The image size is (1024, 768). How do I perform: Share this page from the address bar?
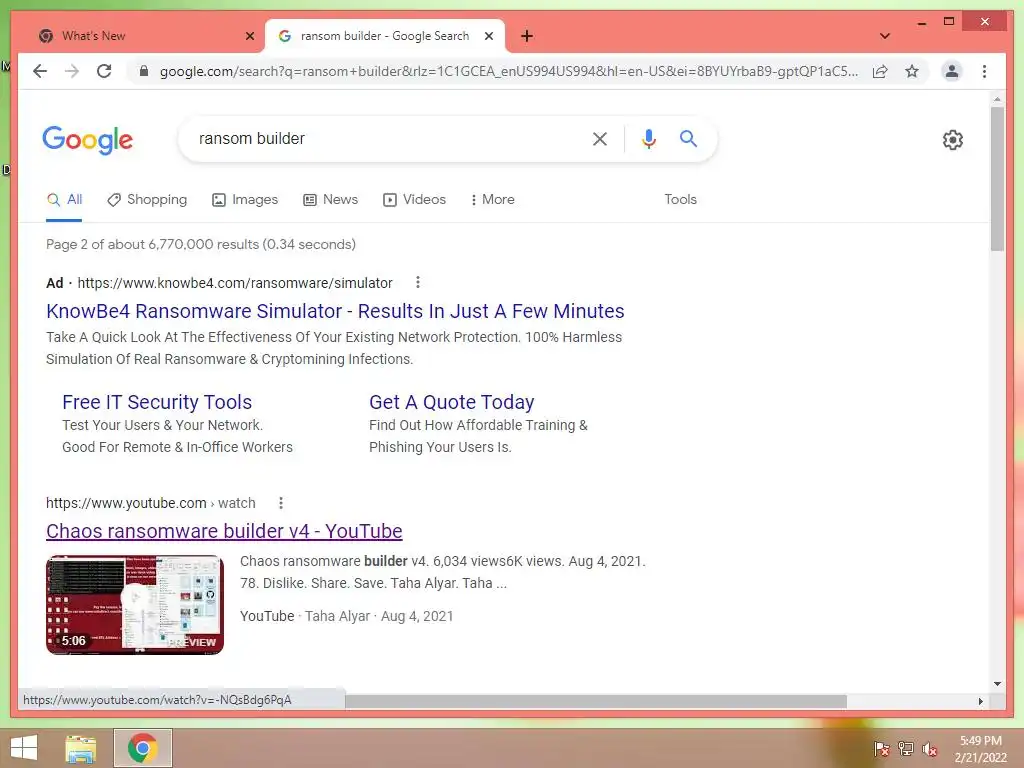880,71
